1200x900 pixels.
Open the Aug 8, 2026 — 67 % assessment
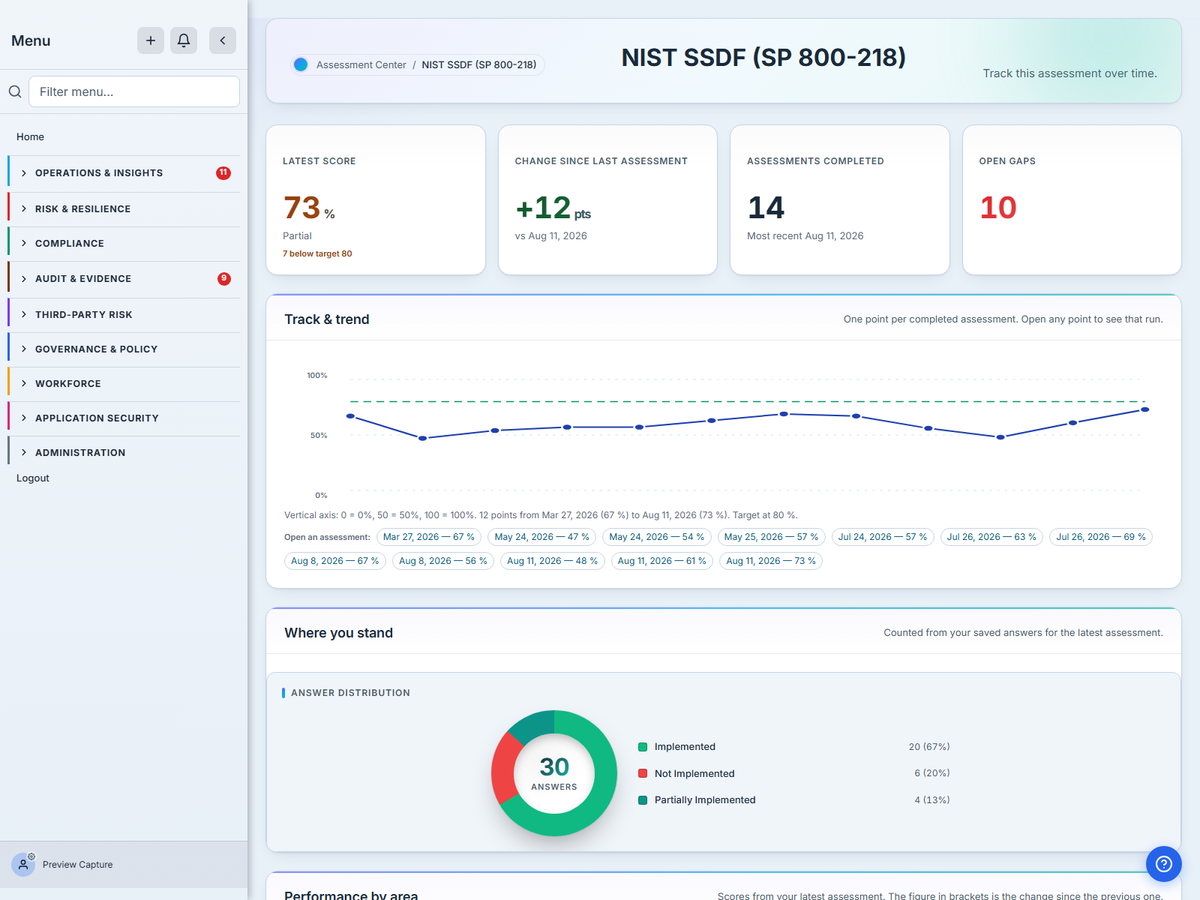[x=335, y=561]
